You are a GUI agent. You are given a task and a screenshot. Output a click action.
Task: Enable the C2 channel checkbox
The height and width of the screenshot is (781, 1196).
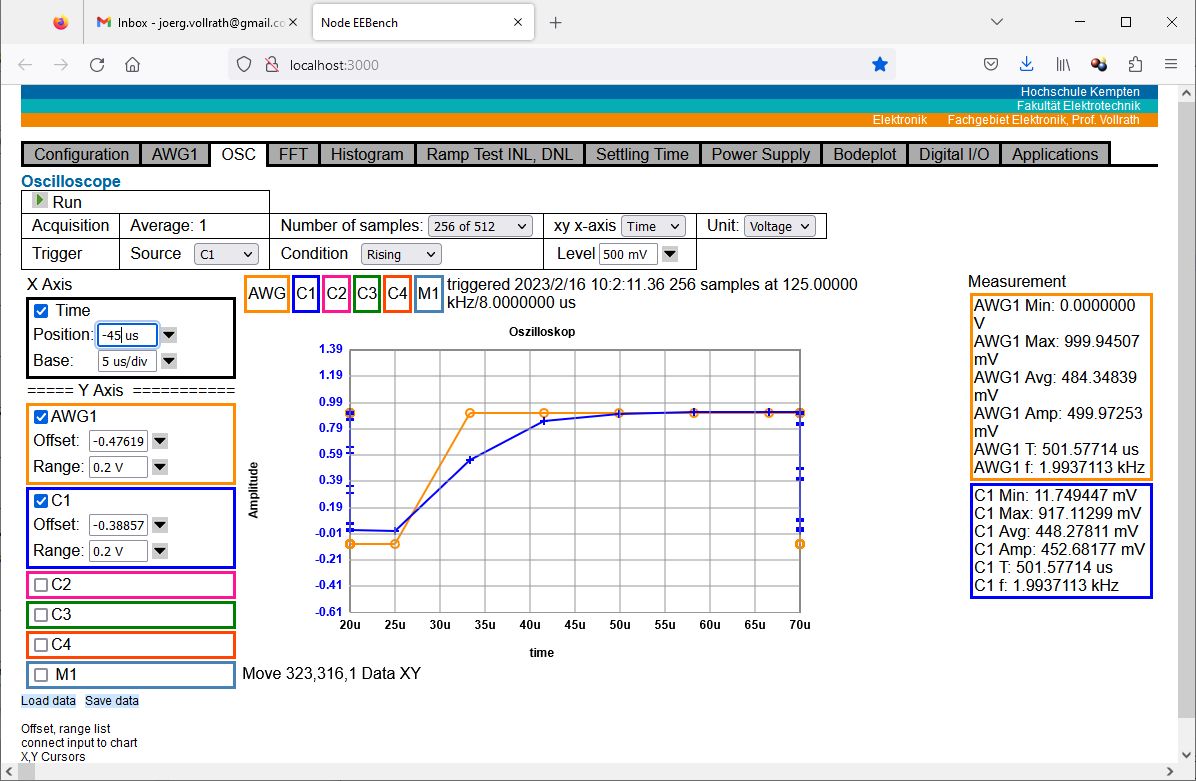[41, 585]
